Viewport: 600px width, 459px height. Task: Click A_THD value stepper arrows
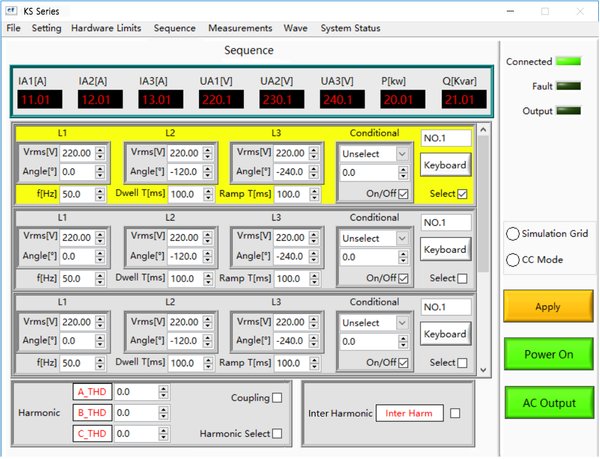163,392
